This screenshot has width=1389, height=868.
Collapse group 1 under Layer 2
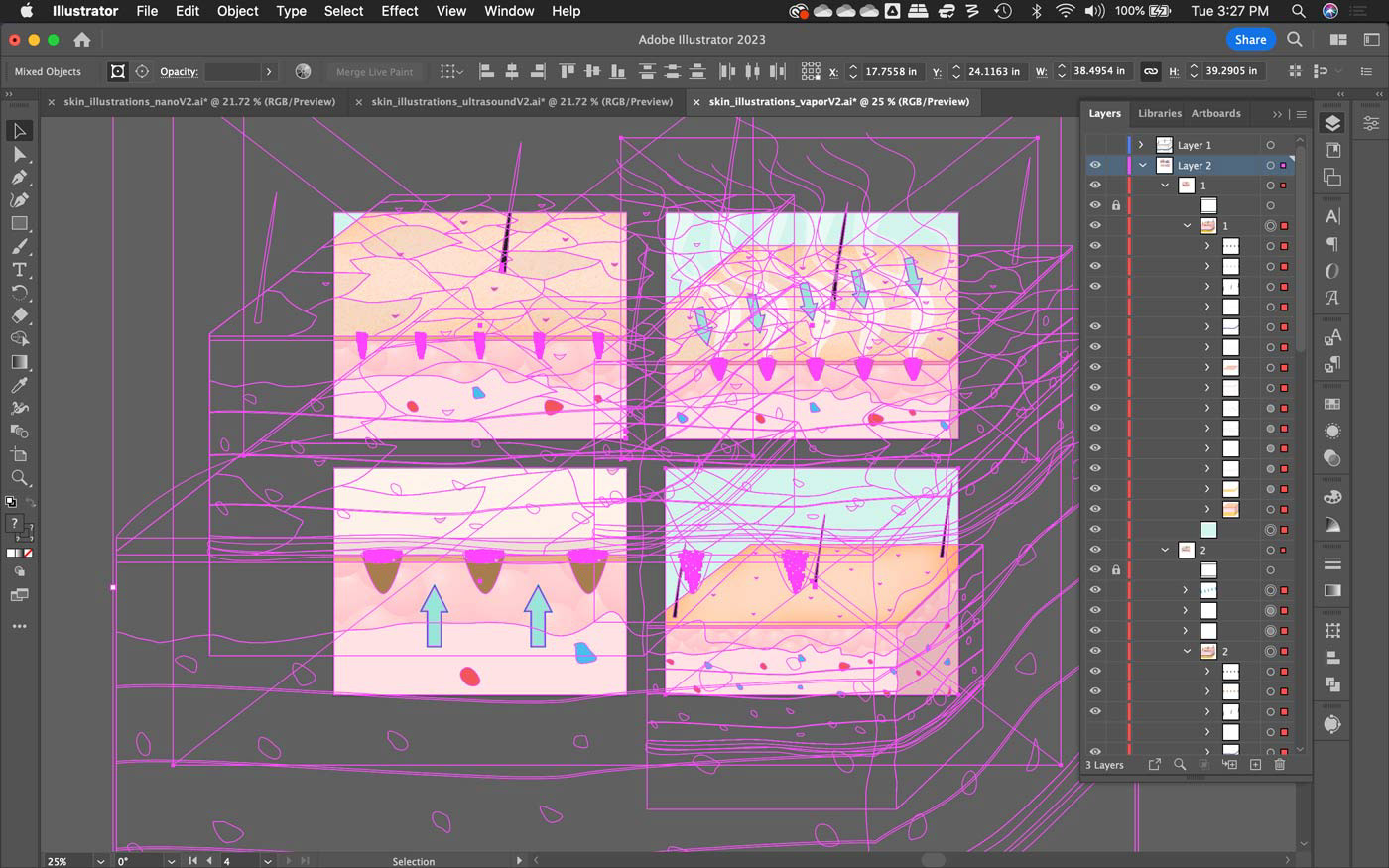point(1165,186)
